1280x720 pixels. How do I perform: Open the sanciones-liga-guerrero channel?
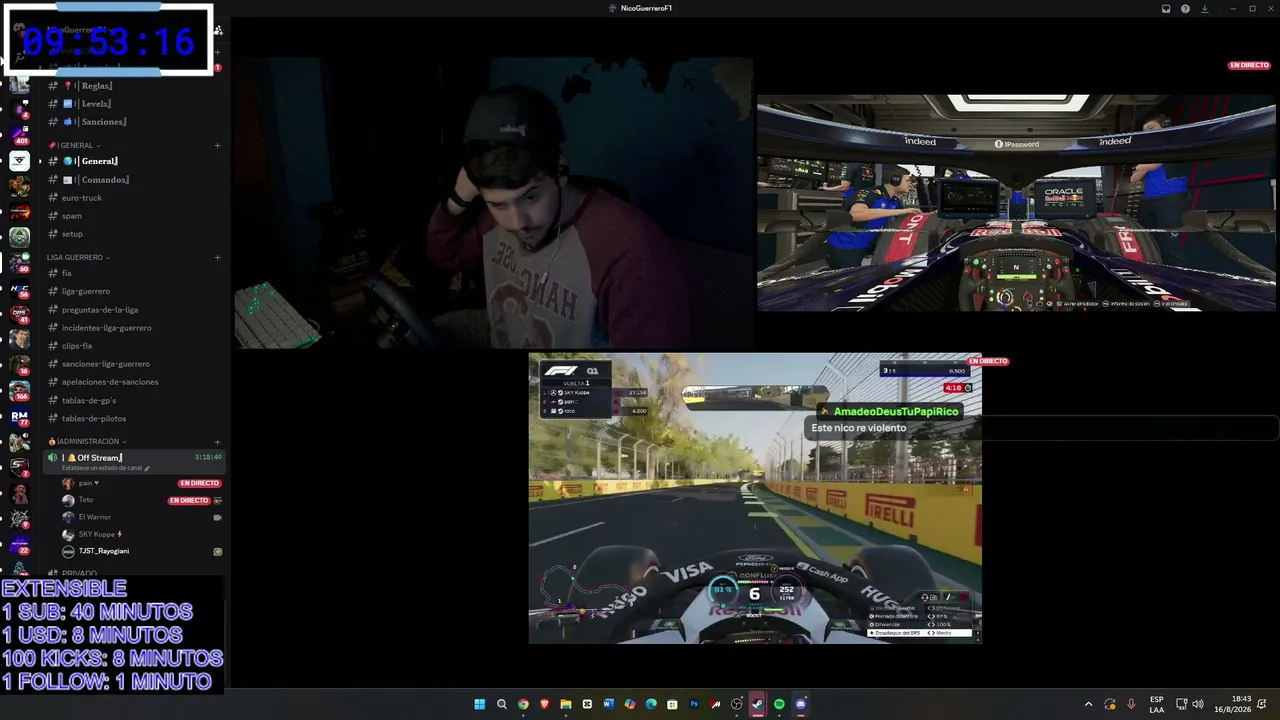tap(134, 364)
